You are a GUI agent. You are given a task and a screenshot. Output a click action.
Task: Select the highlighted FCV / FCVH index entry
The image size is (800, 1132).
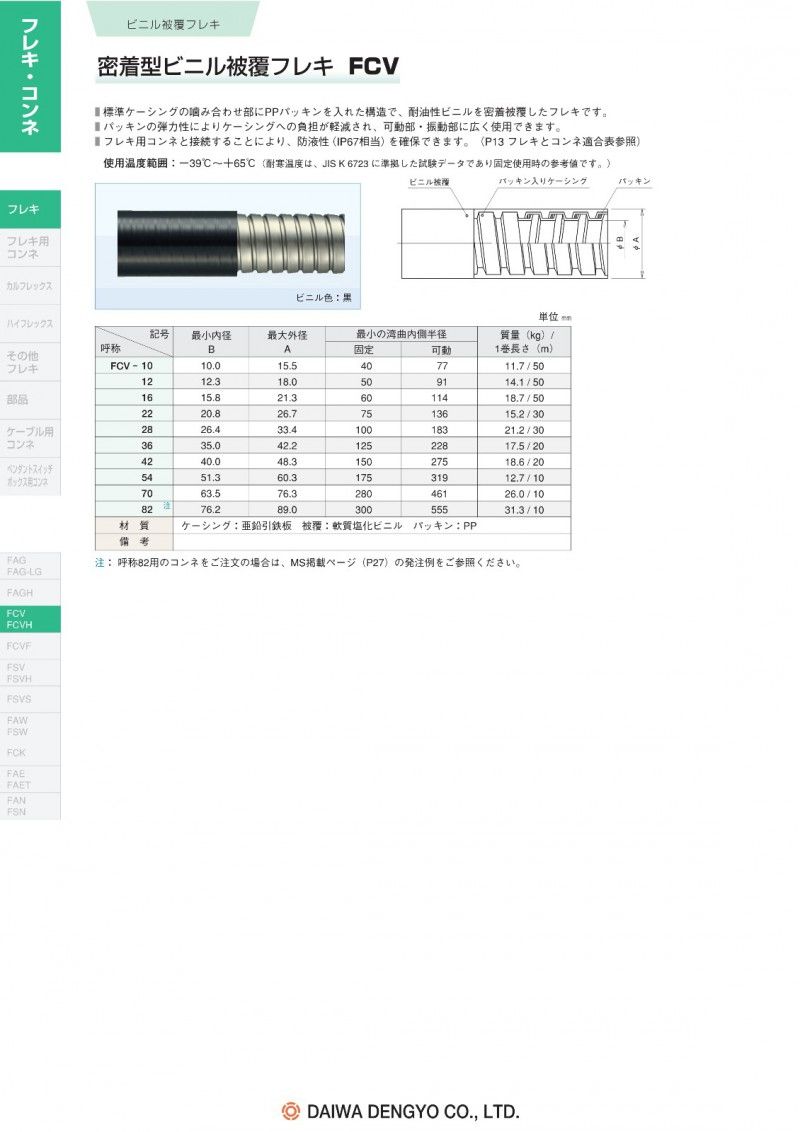[x=30, y=619]
